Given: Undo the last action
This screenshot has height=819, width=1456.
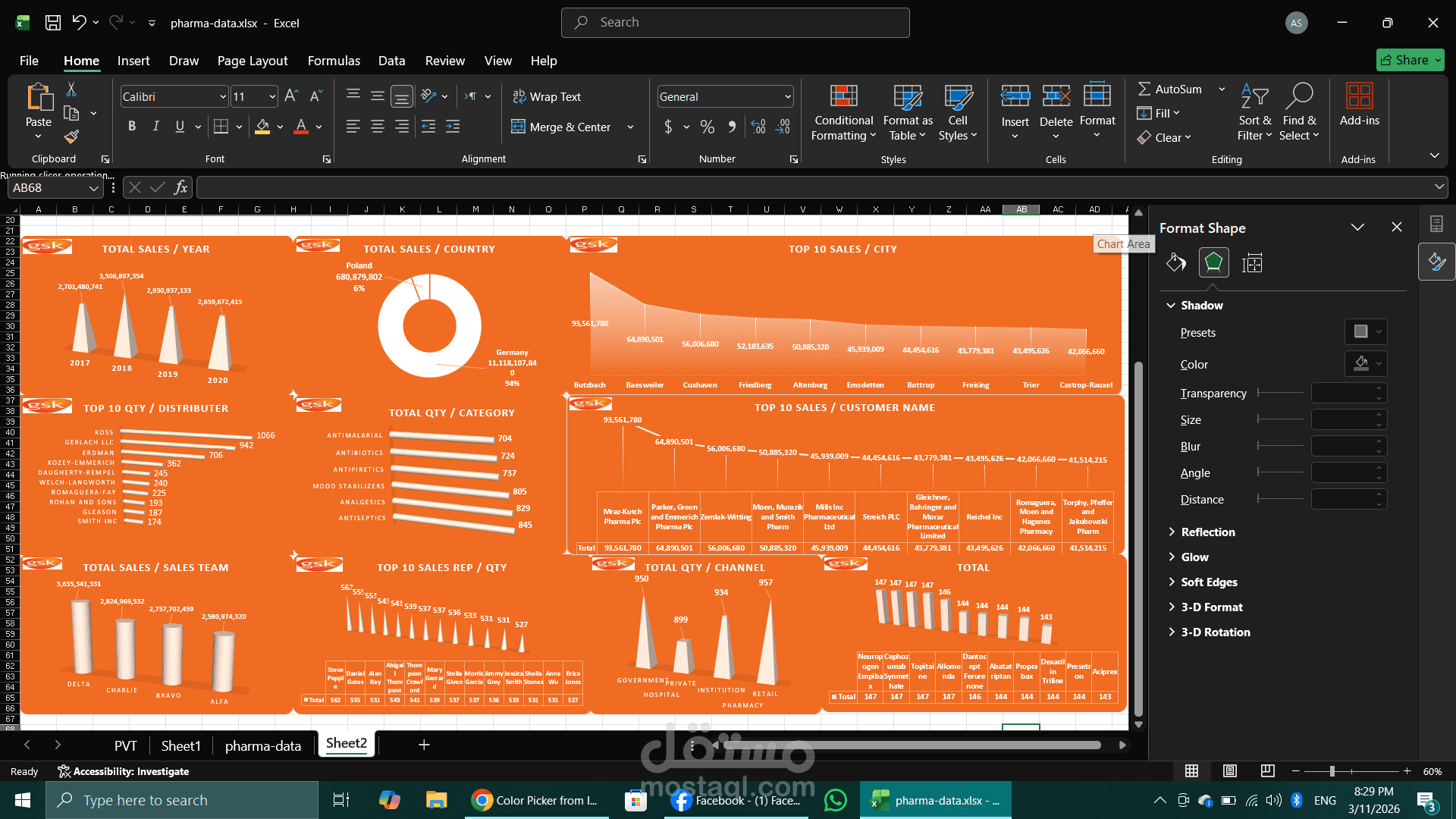Looking at the screenshot, I should (x=79, y=23).
